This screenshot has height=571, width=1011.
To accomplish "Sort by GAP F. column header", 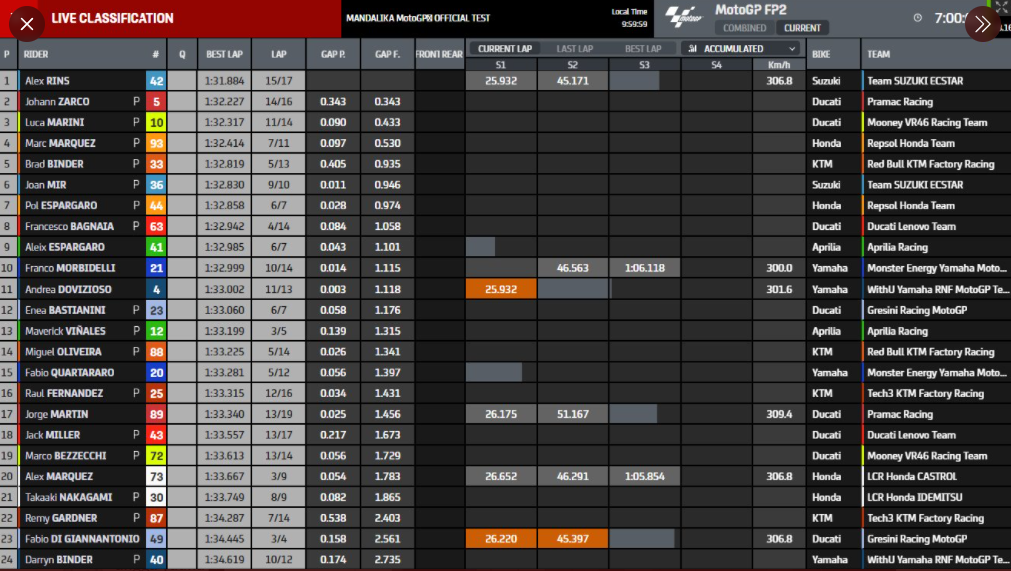I will (388, 54).
